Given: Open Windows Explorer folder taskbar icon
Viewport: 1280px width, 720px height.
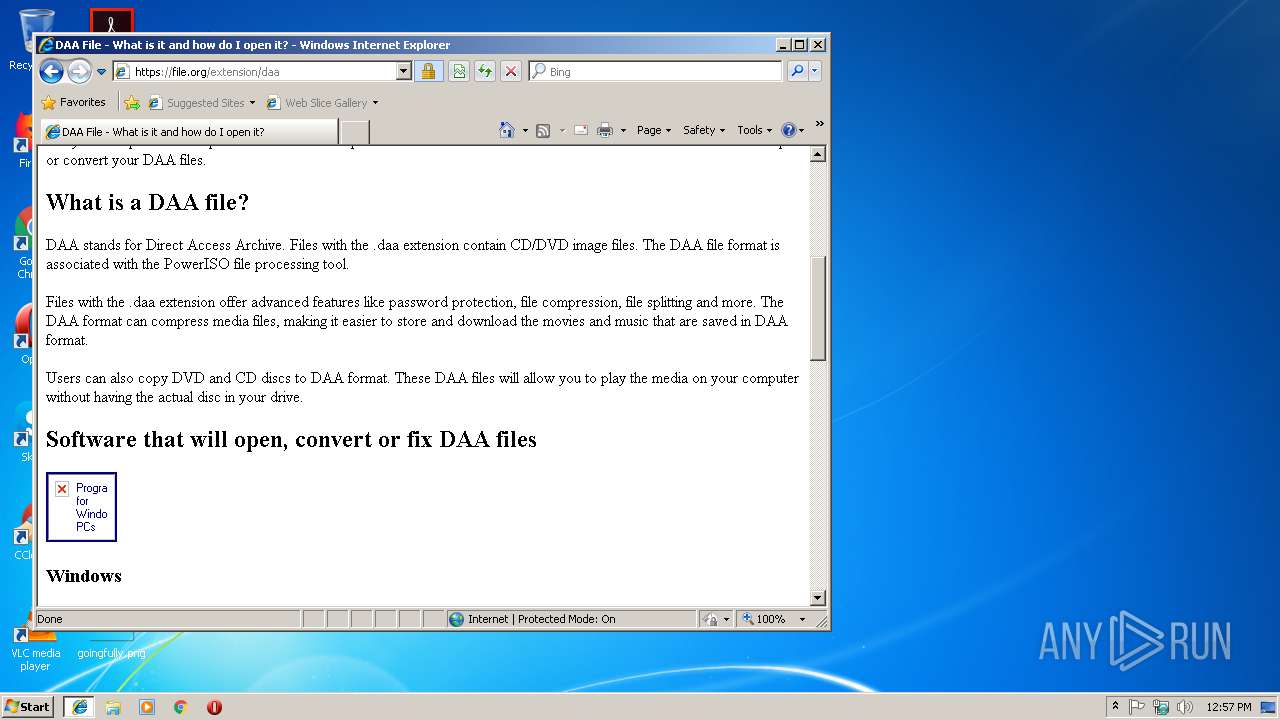Looking at the screenshot, I should [113, 707].
